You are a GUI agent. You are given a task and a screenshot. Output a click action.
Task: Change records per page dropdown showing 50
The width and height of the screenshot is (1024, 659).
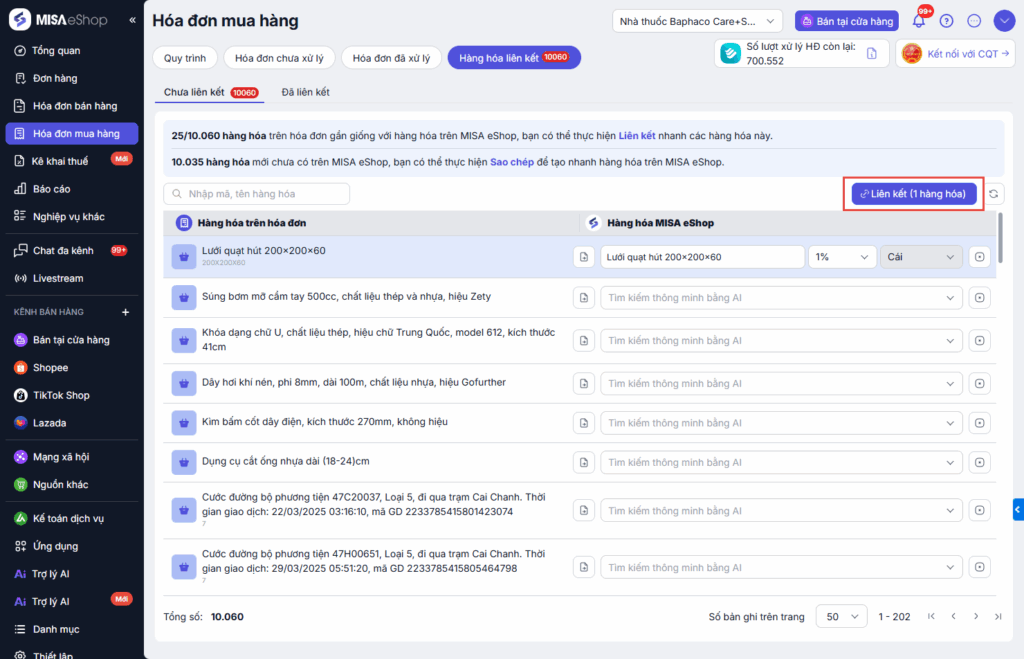pyautogui.click(x=841, y=617)
